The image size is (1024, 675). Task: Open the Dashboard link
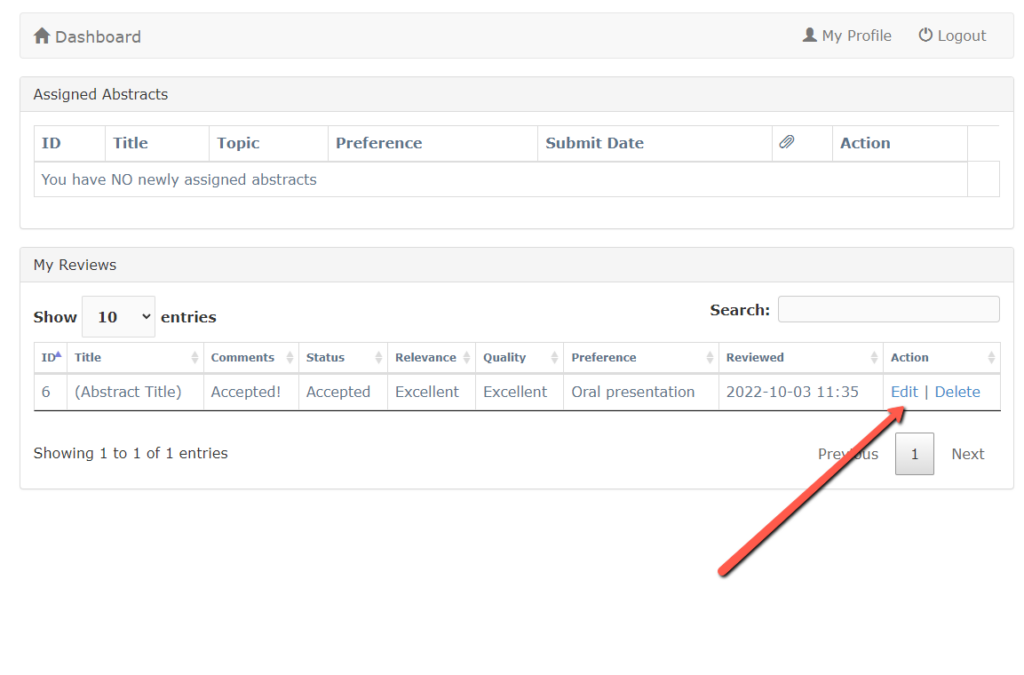click(x=88, y=36)
